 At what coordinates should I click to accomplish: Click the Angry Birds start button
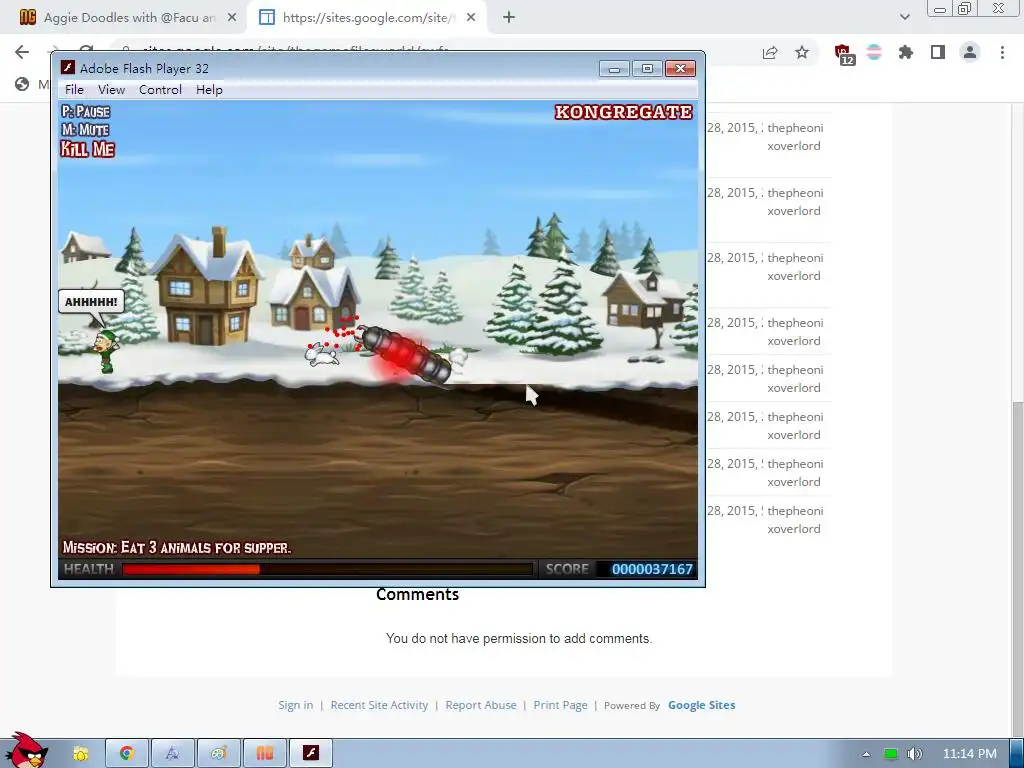26,751
